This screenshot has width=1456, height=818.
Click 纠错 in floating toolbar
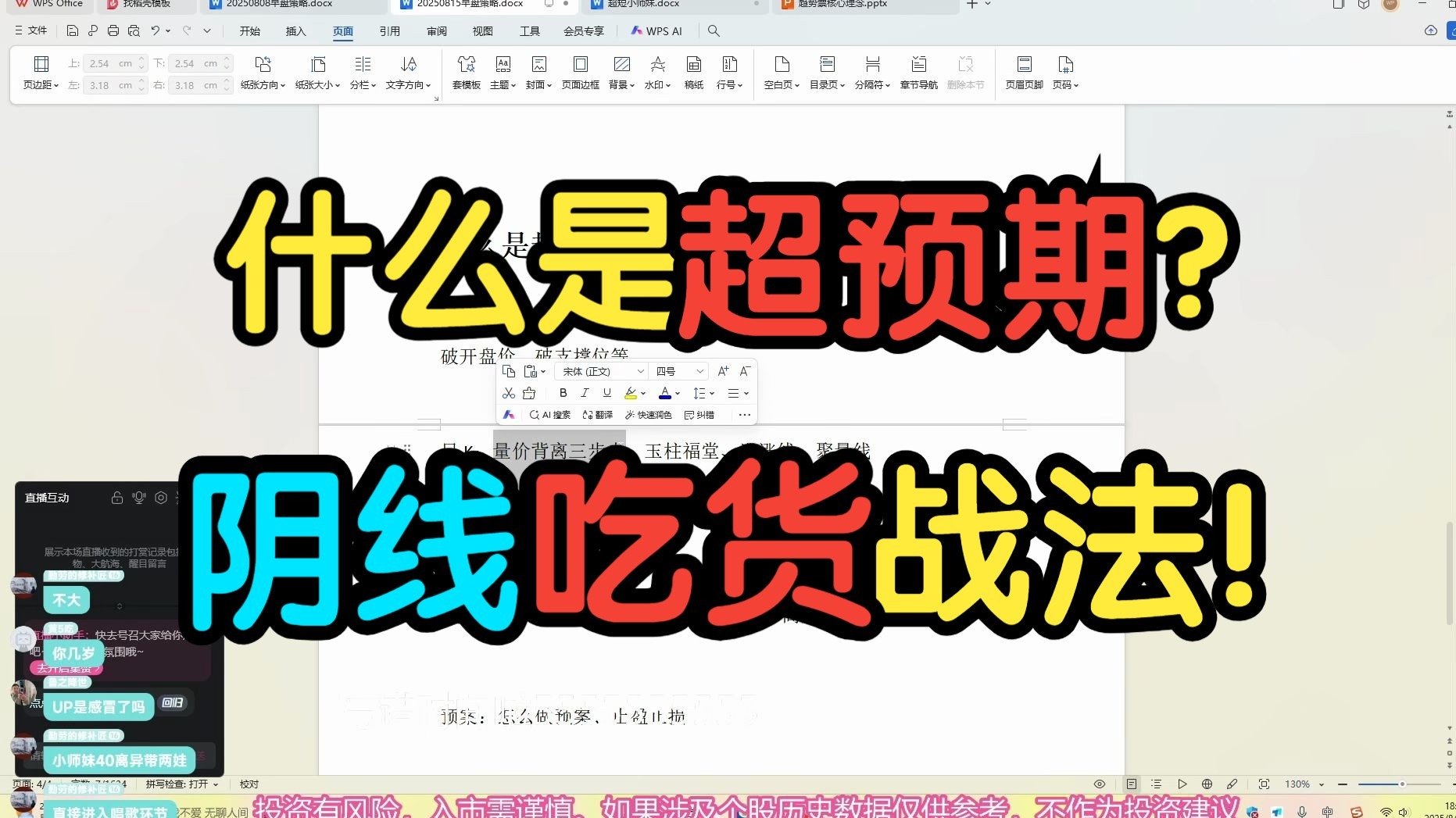click(x=699, y=415)
